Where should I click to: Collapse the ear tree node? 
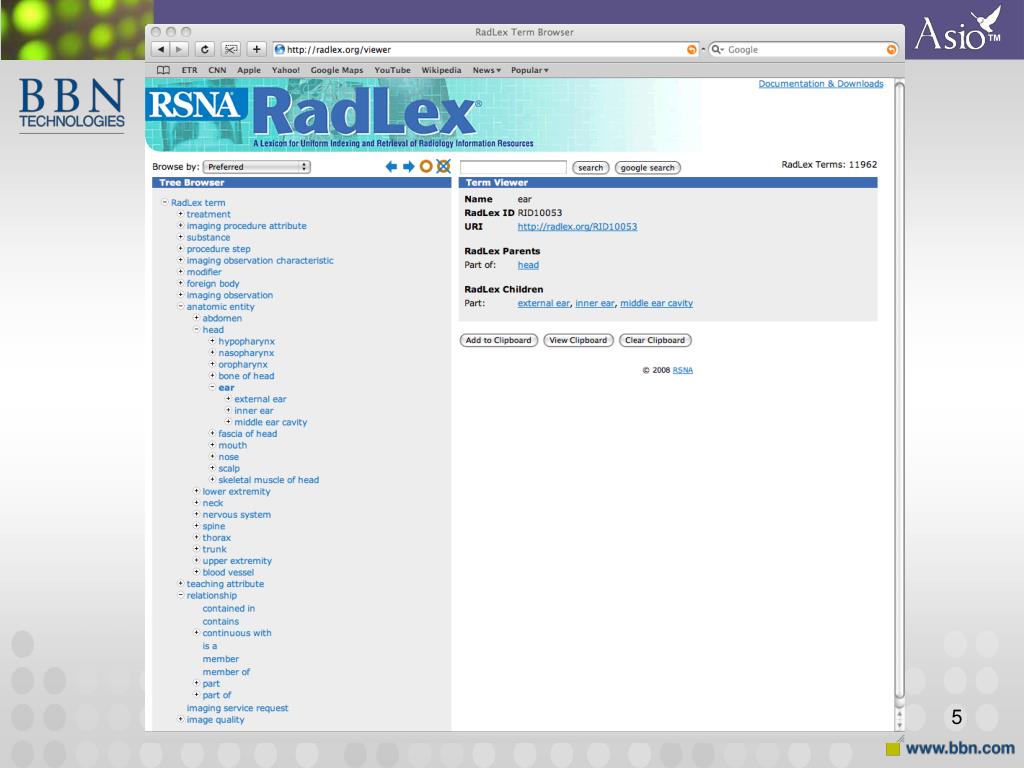point(212,387)
